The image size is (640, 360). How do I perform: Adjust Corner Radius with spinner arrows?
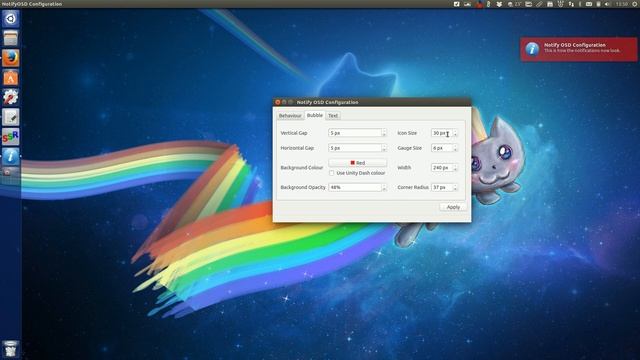coord(456,187)
